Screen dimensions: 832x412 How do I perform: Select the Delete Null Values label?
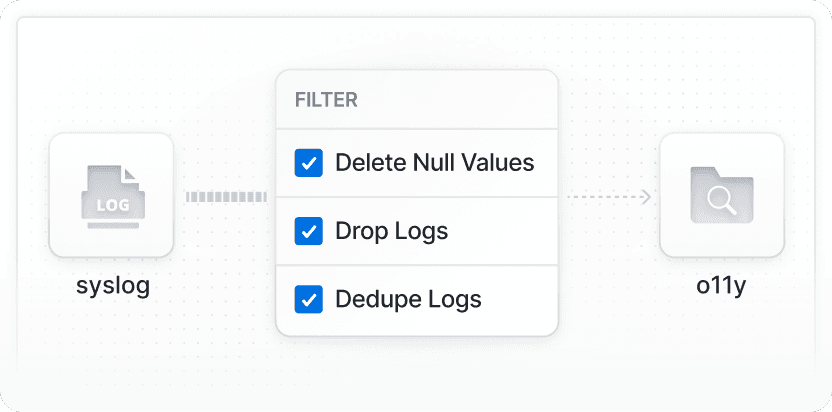(x=434, y=163)
